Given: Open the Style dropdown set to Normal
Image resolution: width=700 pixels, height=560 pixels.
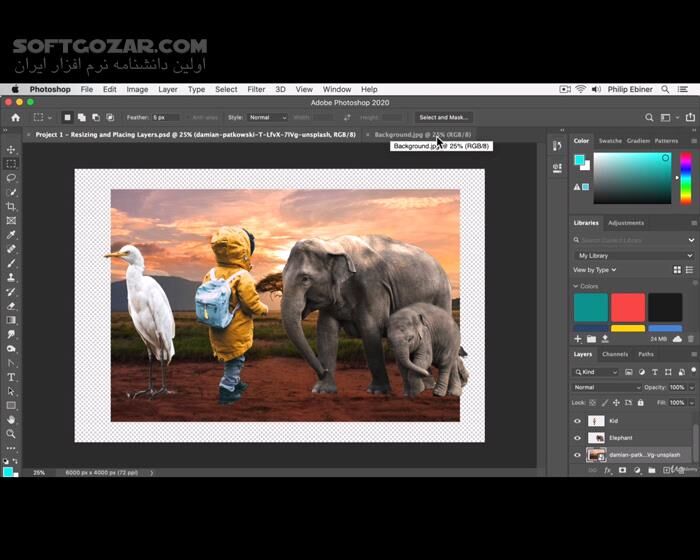Looking at the screenshot, I should [267, 117].
